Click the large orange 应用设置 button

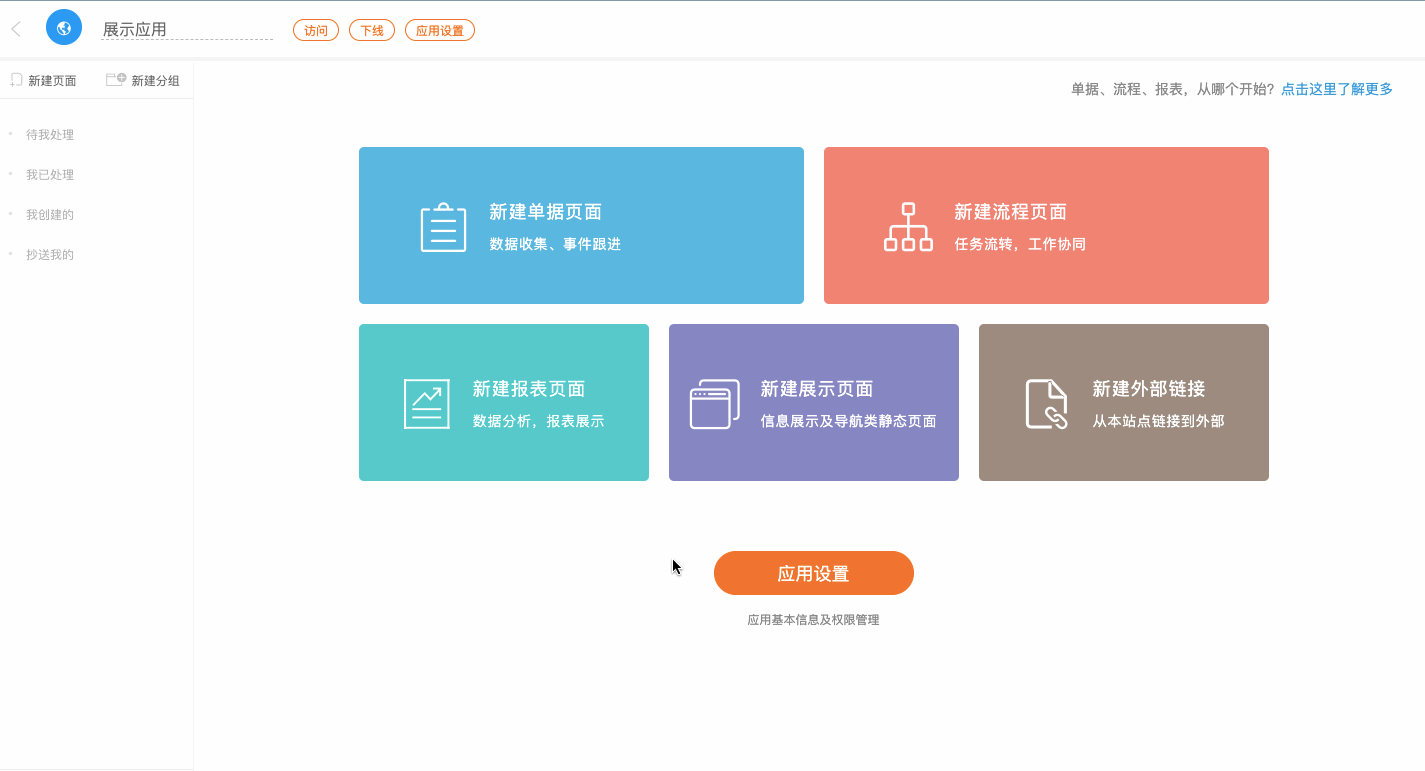coord(814,573)
